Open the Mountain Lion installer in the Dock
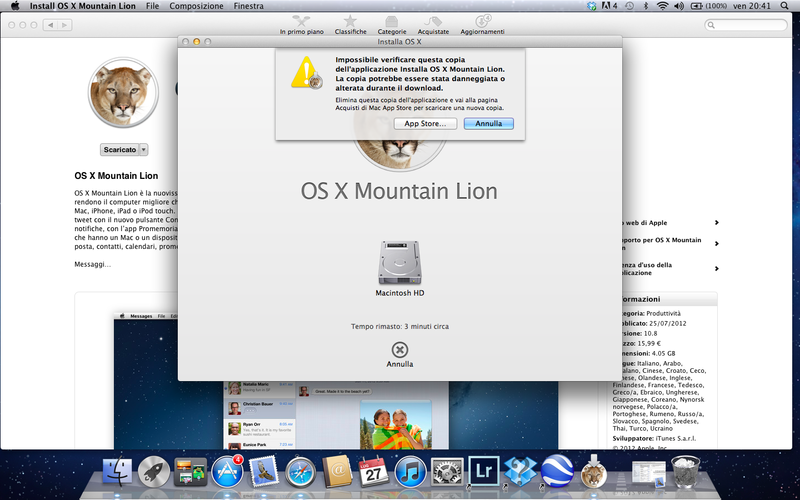This screenshot has width=800, height=500. pyautogui.click(x=594, y=471)
